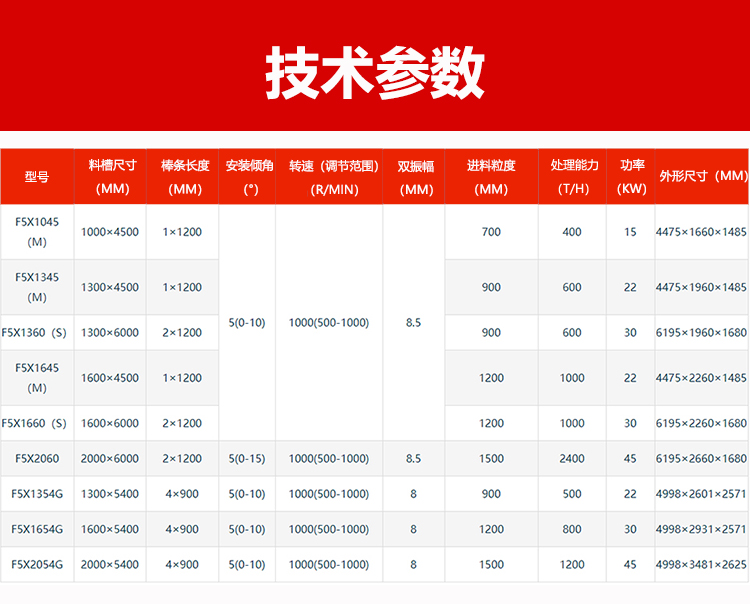Click the 双振幅 (MM) column header

pos(414,177)
